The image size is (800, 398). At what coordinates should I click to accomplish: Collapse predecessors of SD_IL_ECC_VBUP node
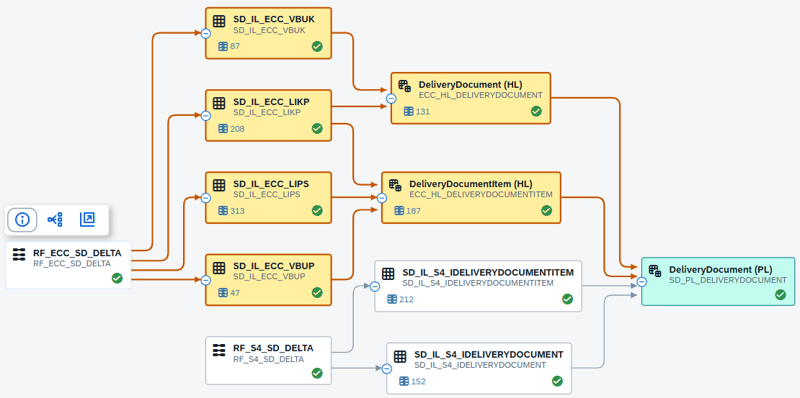coord(206,280)
